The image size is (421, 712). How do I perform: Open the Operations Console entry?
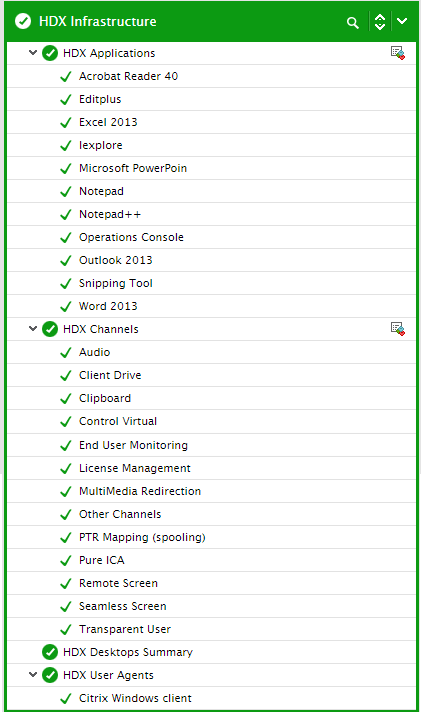(131, 237)
